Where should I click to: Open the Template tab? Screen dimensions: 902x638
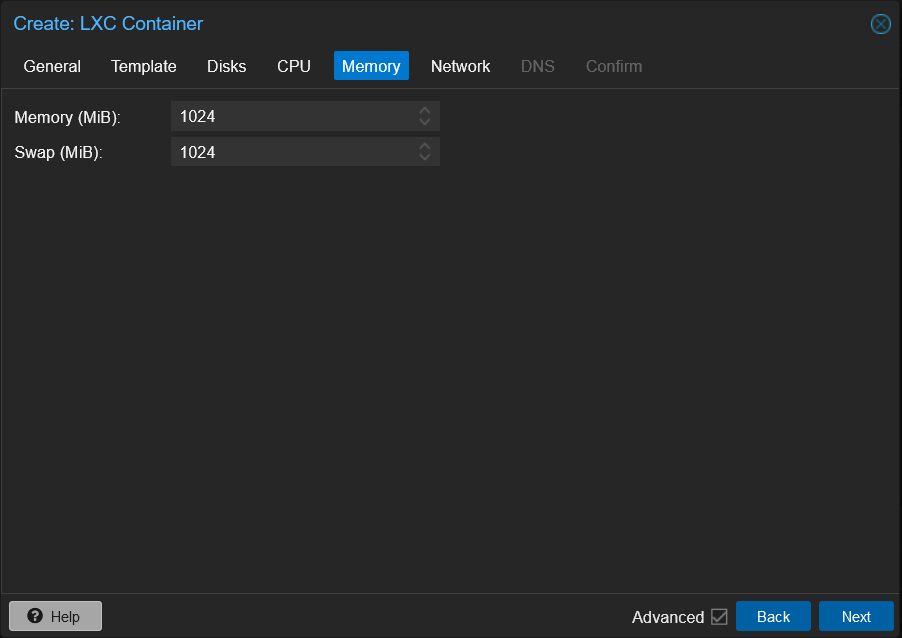click(143, 66)
